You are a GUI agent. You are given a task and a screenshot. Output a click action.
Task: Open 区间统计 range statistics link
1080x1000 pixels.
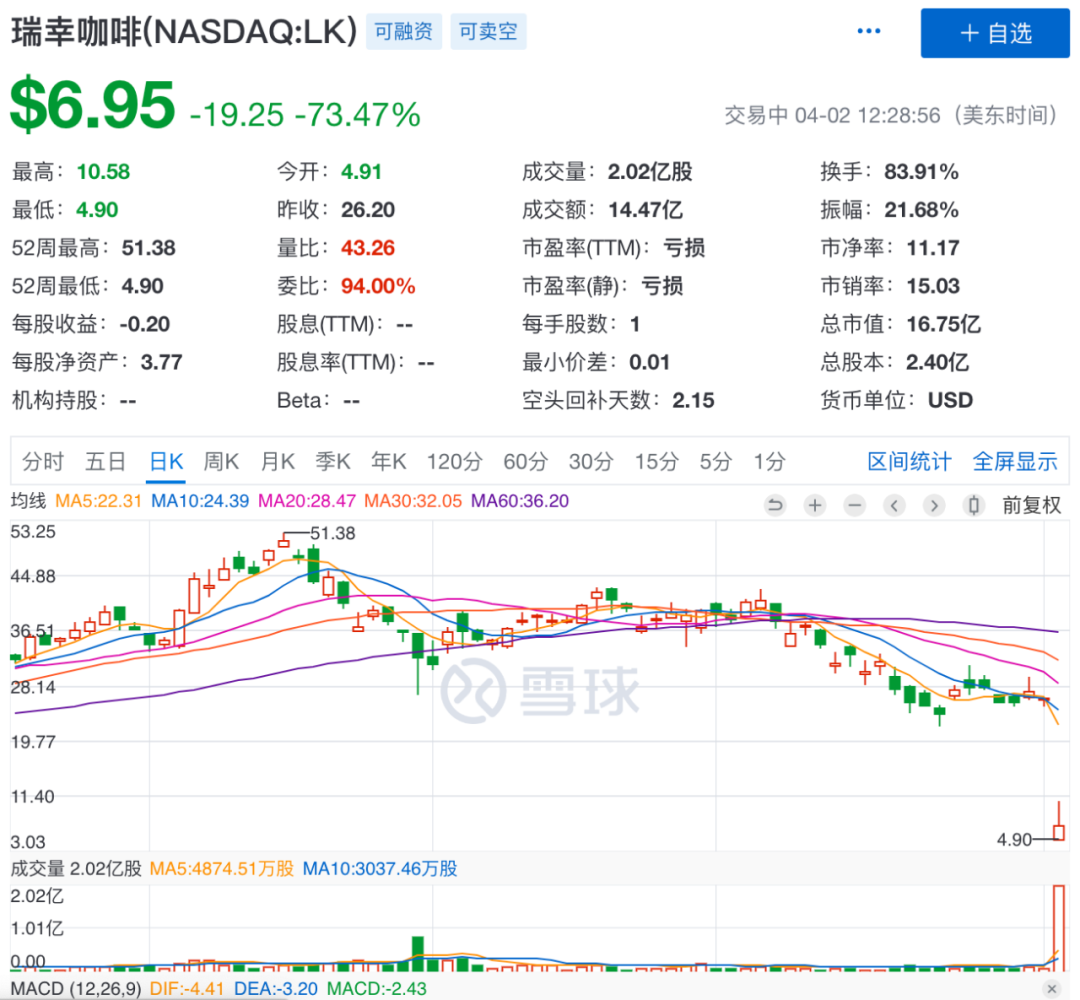pos(909,461)
